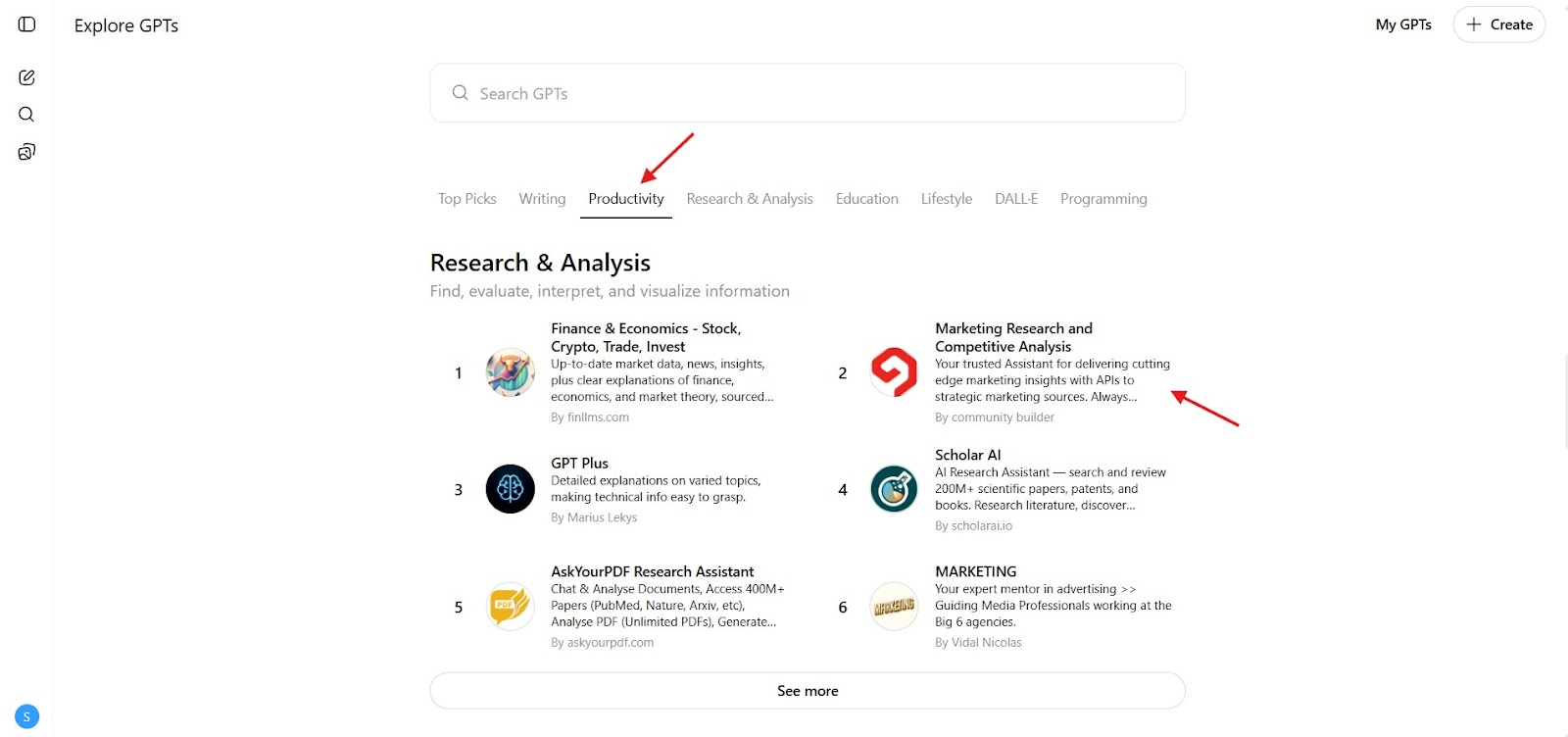Open the AskYourPDF yellow PDF logo
This screenshot has width=1568, height=737.
click(511, 607)
